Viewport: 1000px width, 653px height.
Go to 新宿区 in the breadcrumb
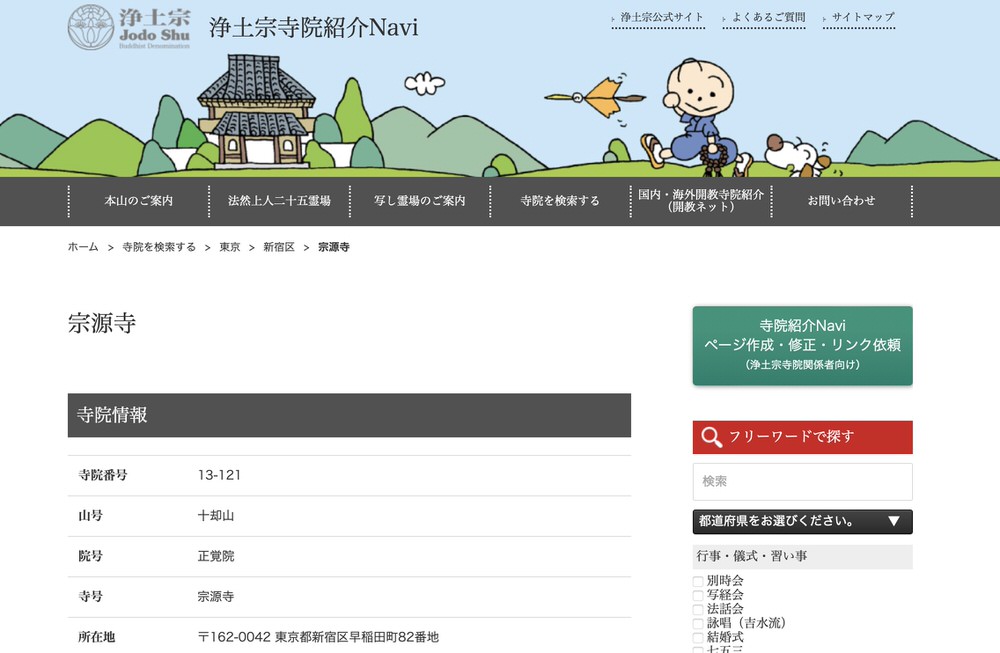(279, 247)
